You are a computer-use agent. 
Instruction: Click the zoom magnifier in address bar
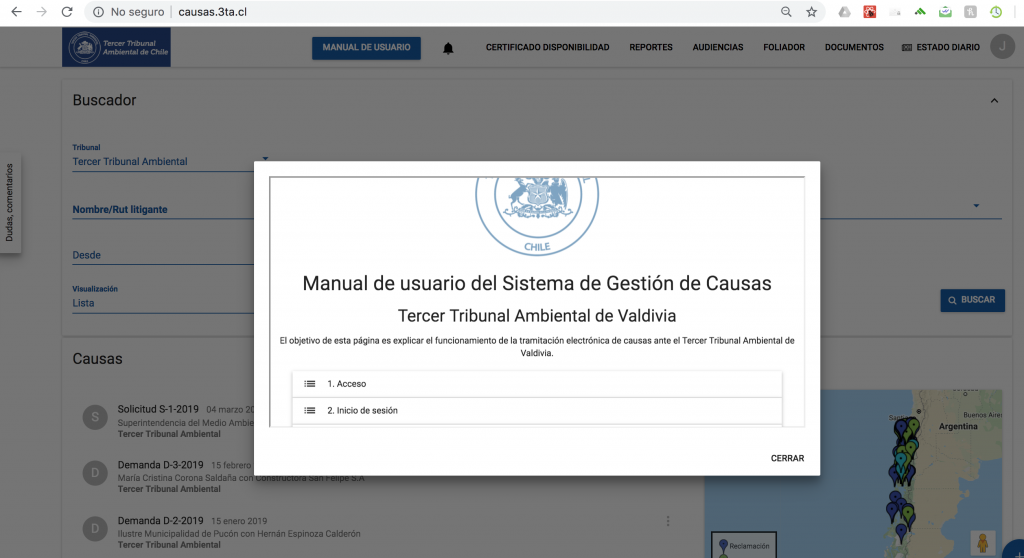coord(787,12)
